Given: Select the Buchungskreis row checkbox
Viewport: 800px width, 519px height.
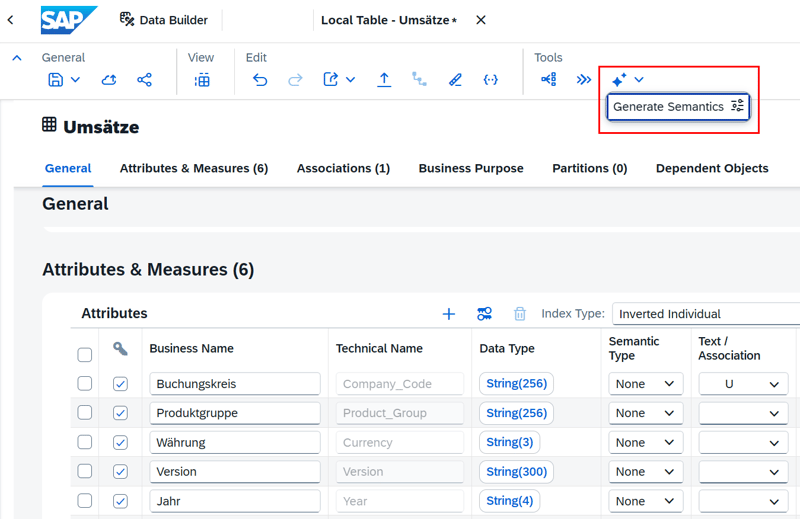Looking at the screenshot, I should pyautogui.click(x=85, y=383).
